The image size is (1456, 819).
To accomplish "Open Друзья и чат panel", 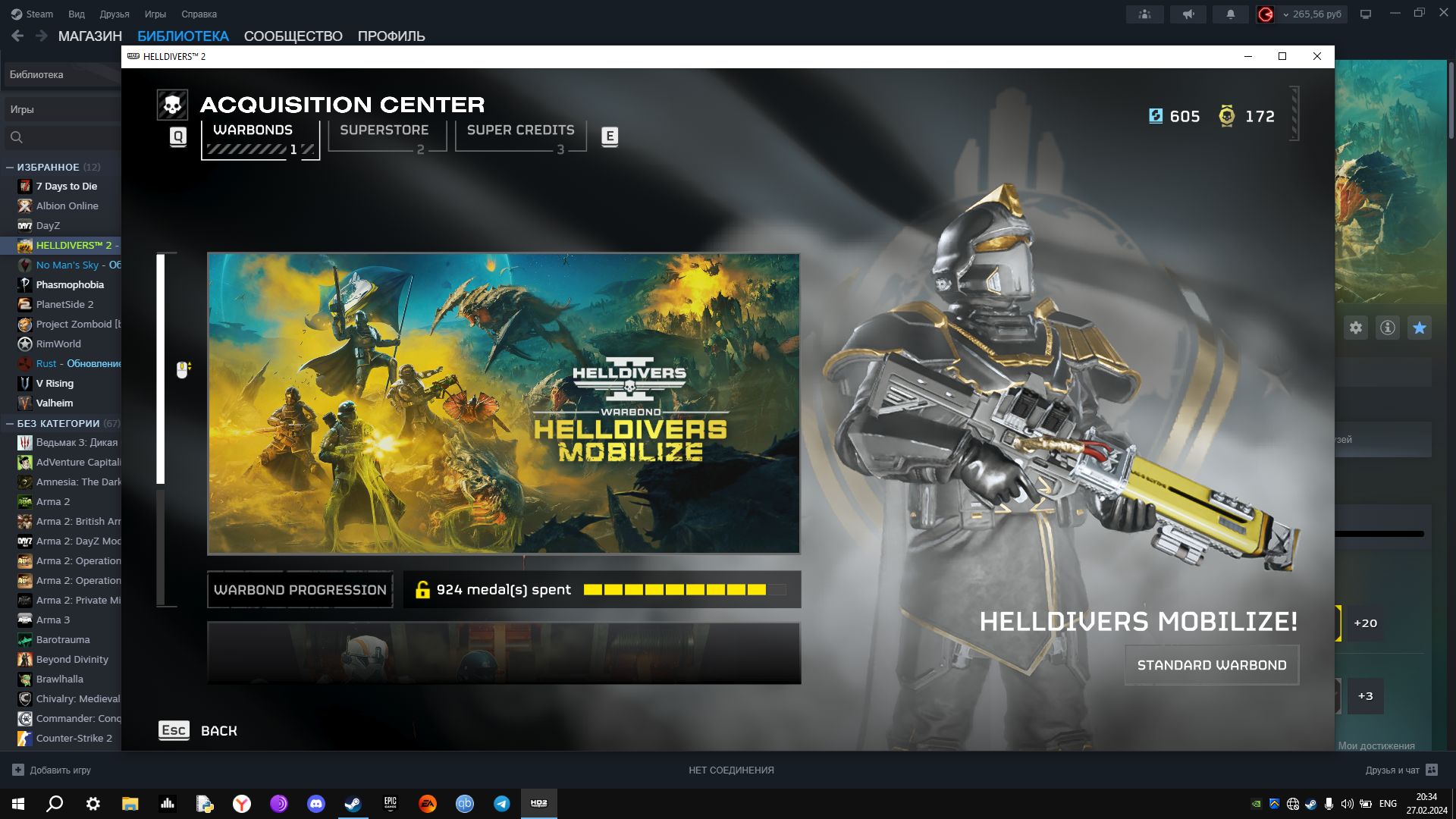I will 1401,770.
